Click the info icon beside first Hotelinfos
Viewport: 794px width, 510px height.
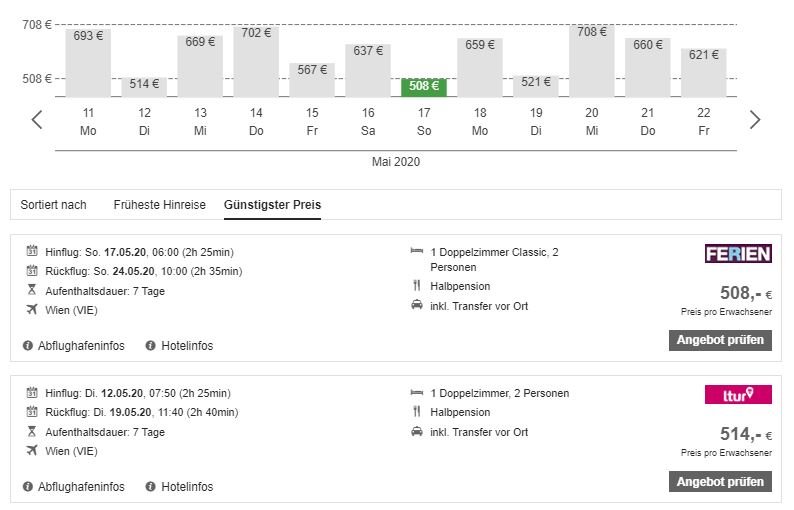[x=151, y=345]
